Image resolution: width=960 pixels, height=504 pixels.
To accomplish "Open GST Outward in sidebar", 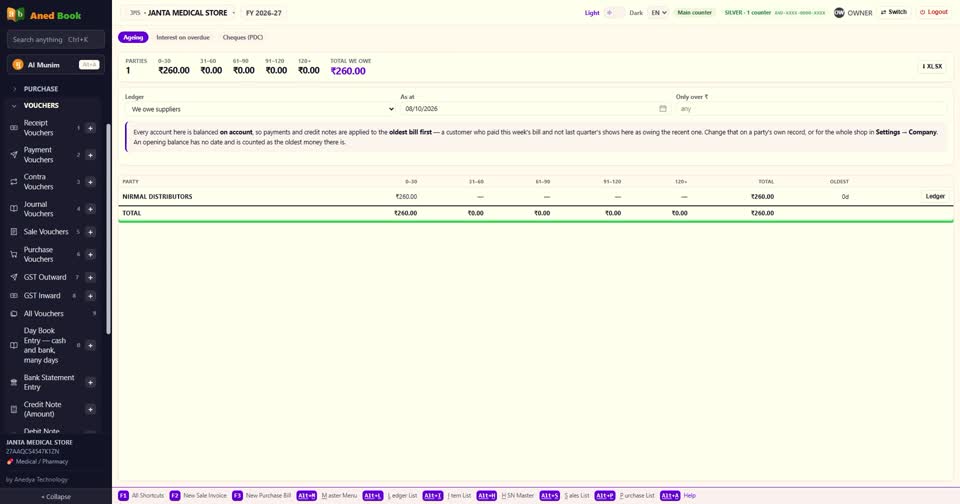I will 45,277.
